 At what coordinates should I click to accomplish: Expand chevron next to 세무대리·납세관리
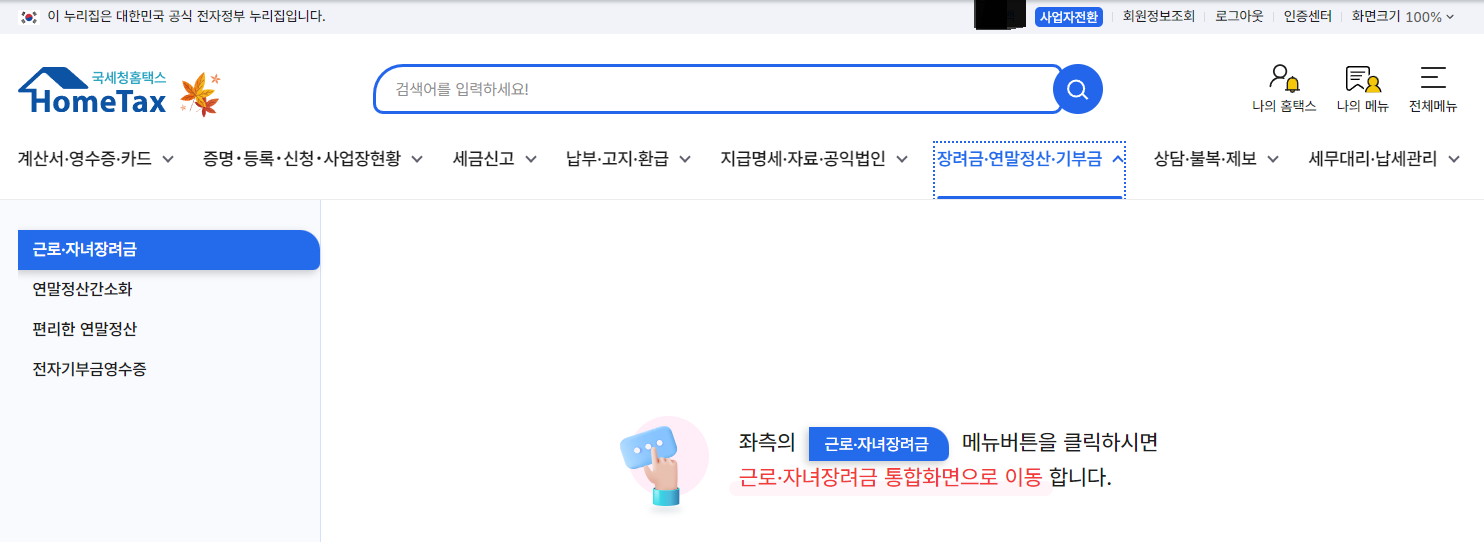1453,159
